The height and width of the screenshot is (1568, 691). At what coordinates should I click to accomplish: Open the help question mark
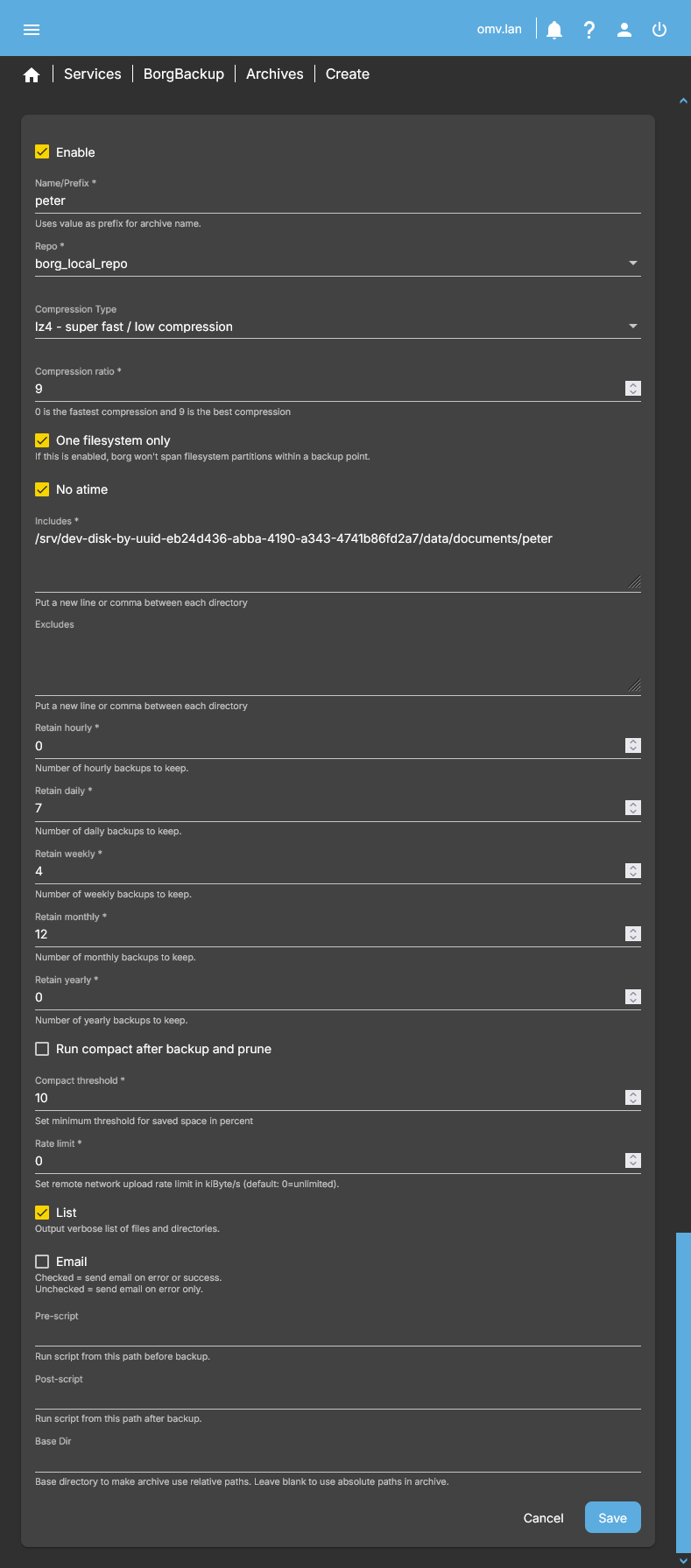(589, 30)
